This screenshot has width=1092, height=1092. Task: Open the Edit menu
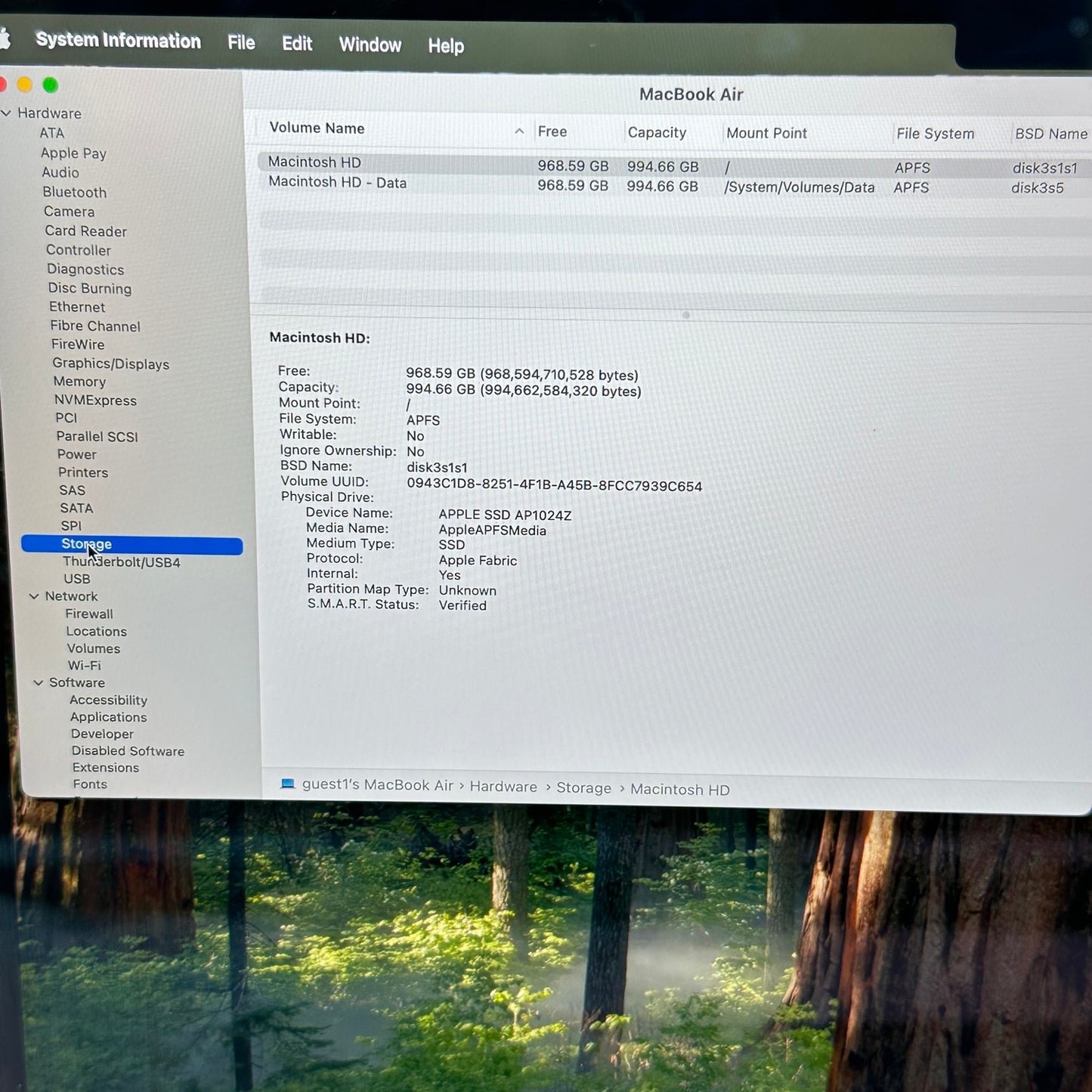point(297,44)
